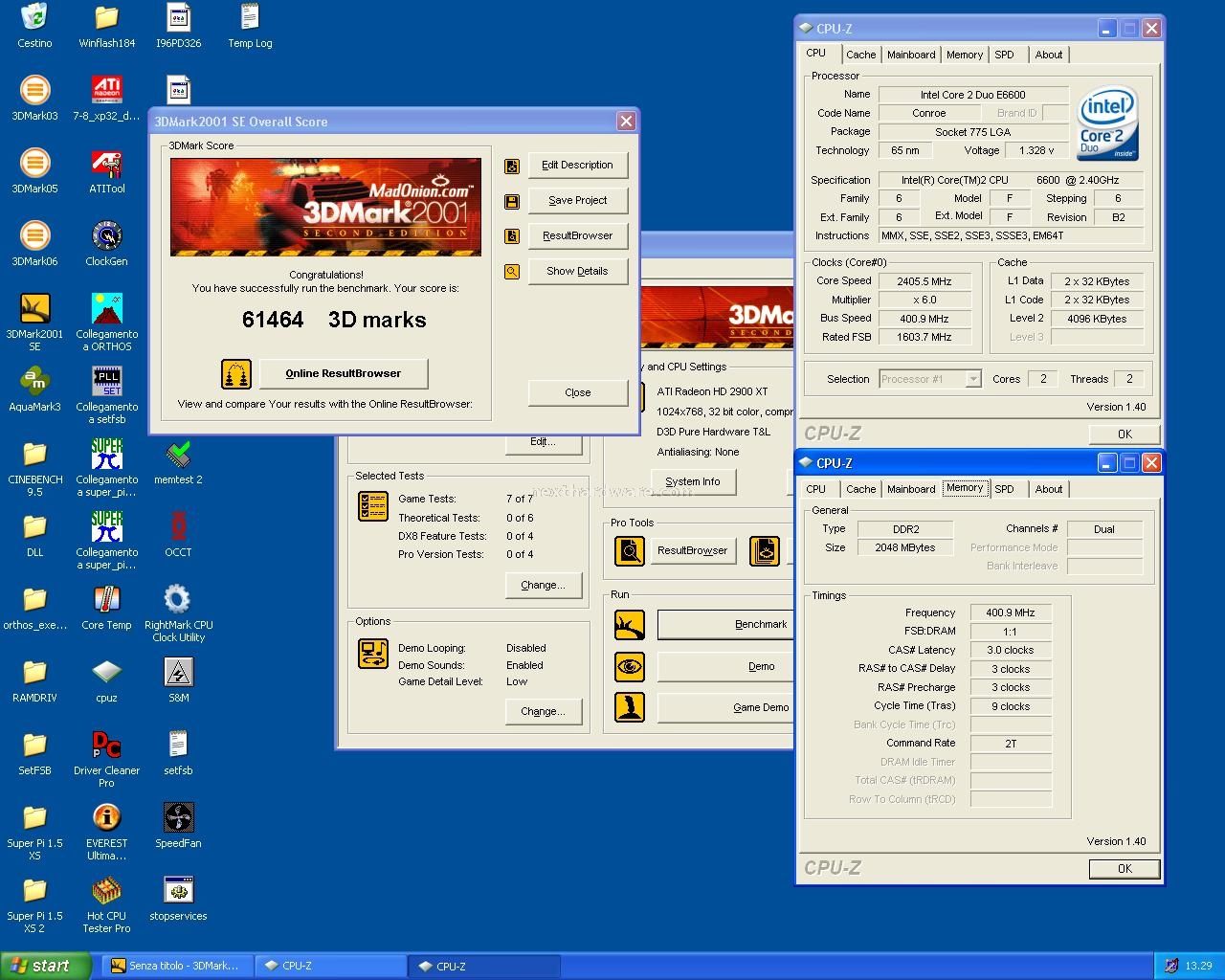This screenshot has width=1225, height=980.
Task: Launch the 3DMark2001 SE desktop shortcut
Action: (x=34, y=308)
